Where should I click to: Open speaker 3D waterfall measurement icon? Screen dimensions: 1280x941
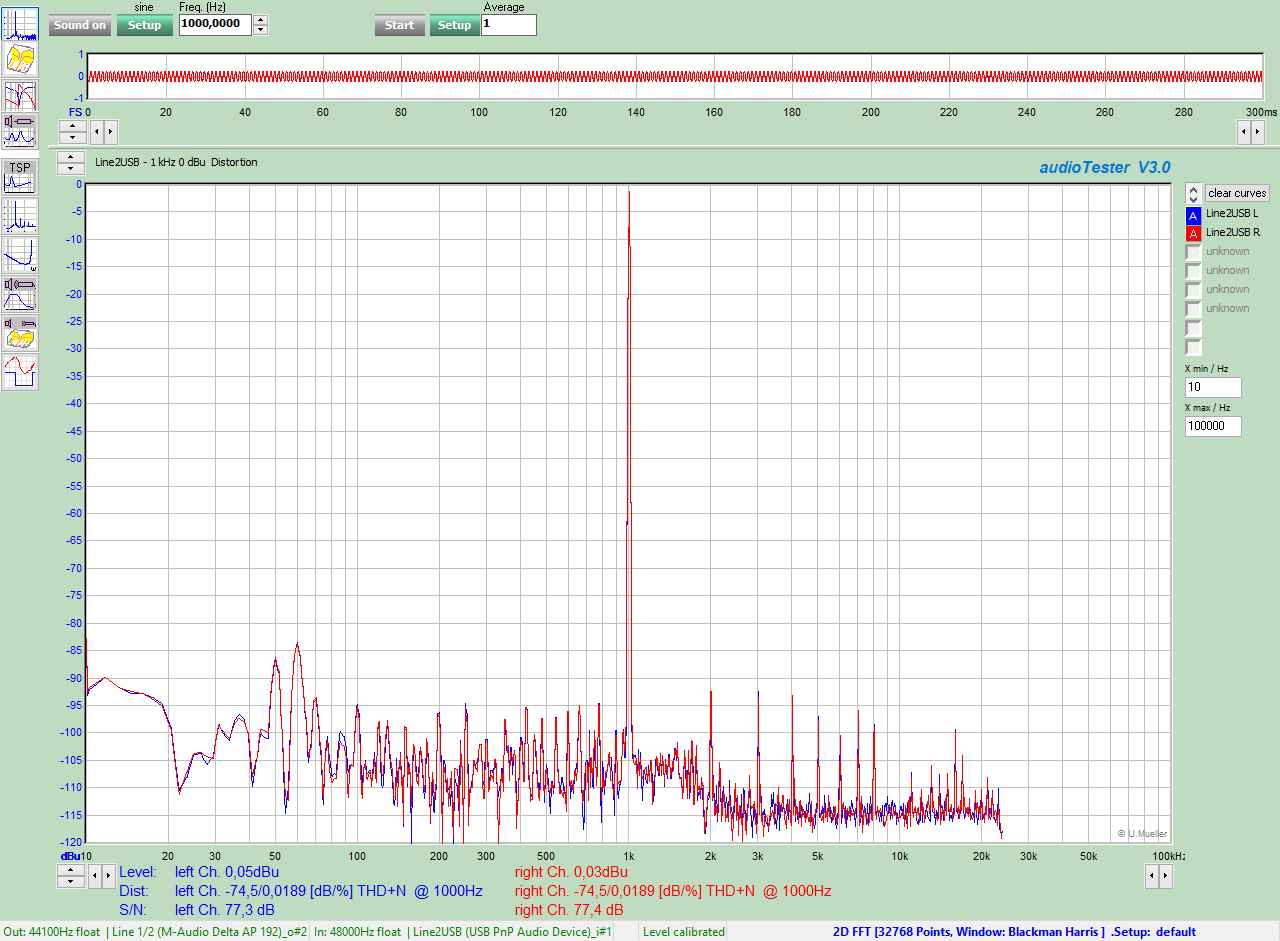pyautogui.click(x=20, y=333)
